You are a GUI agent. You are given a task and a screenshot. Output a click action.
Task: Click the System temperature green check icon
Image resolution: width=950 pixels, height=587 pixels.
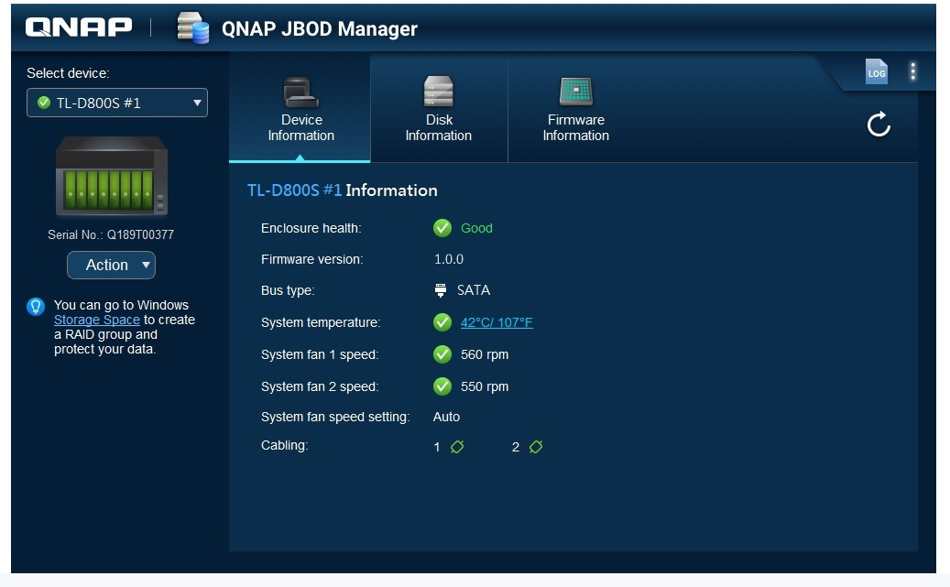(442, 322)
